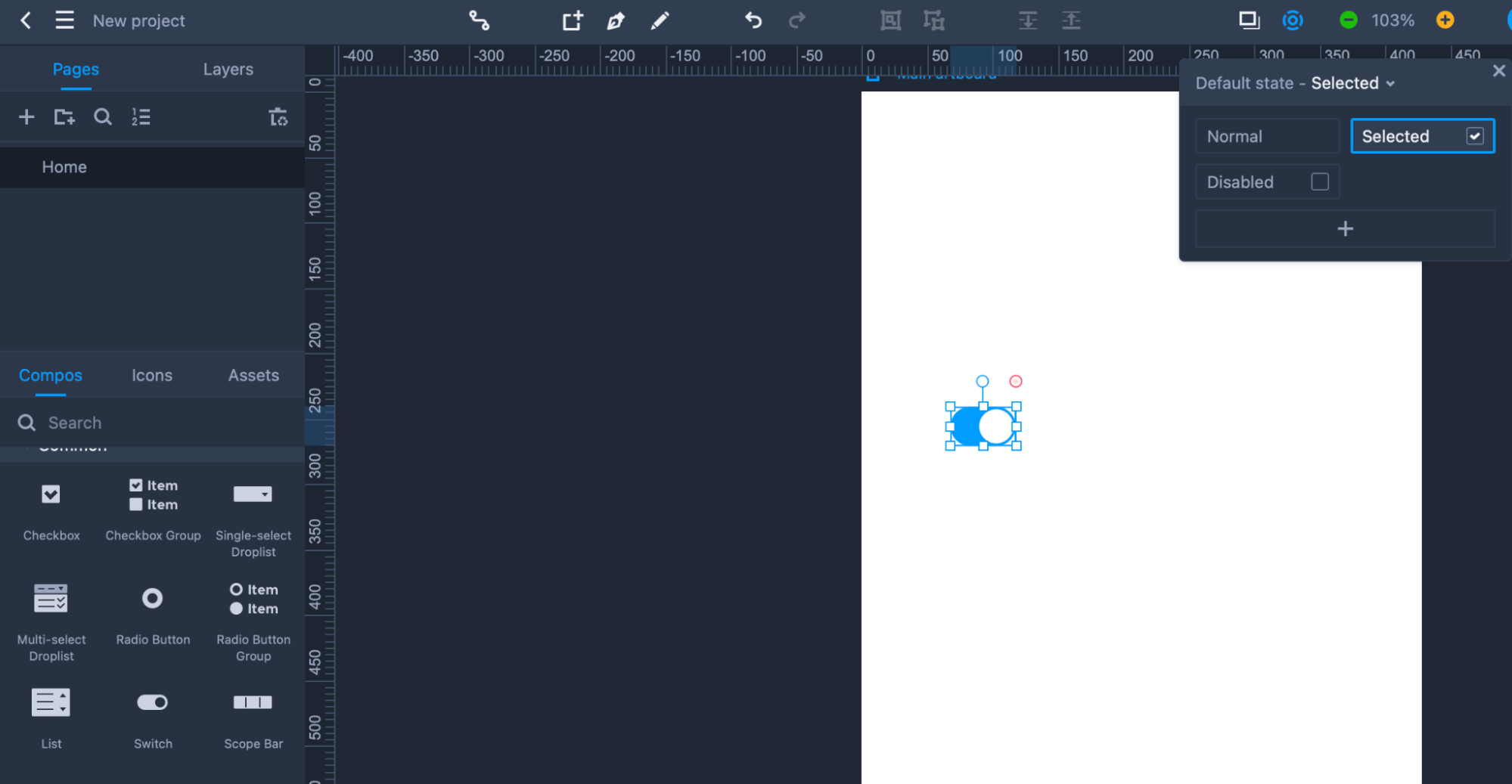Open the 103% zoom level menu
The image size is (1512, 784).
(1392, 20)
